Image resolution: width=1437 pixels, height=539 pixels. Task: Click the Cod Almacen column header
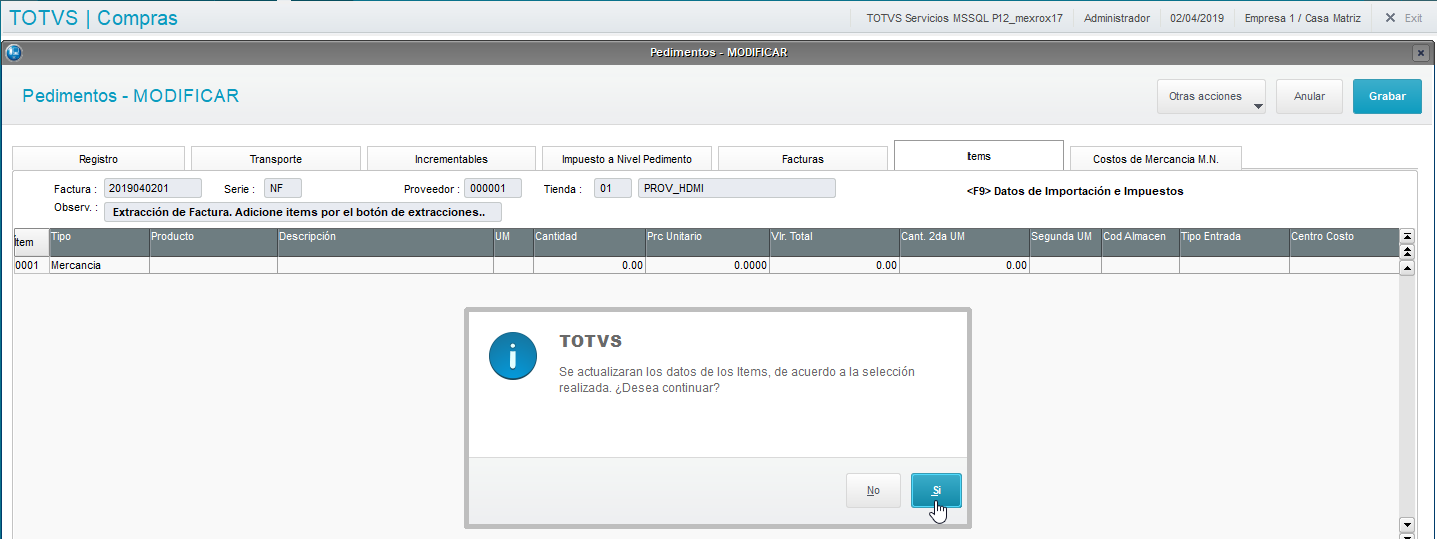1140,242
